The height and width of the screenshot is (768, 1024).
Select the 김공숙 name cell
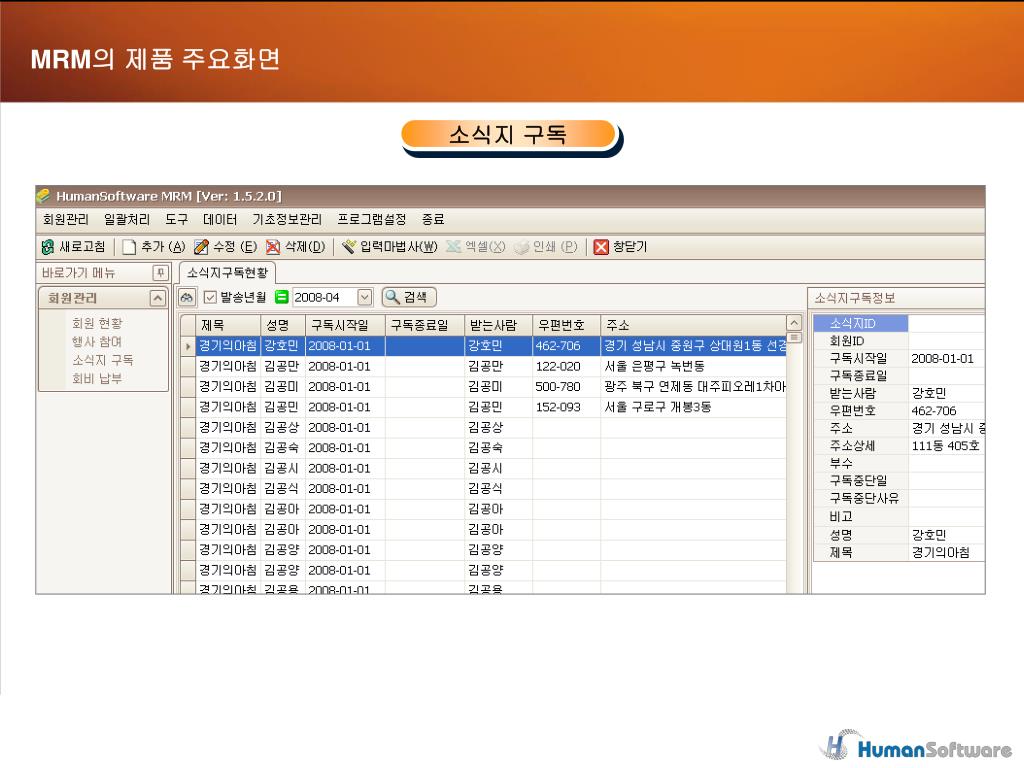point(283,448)
